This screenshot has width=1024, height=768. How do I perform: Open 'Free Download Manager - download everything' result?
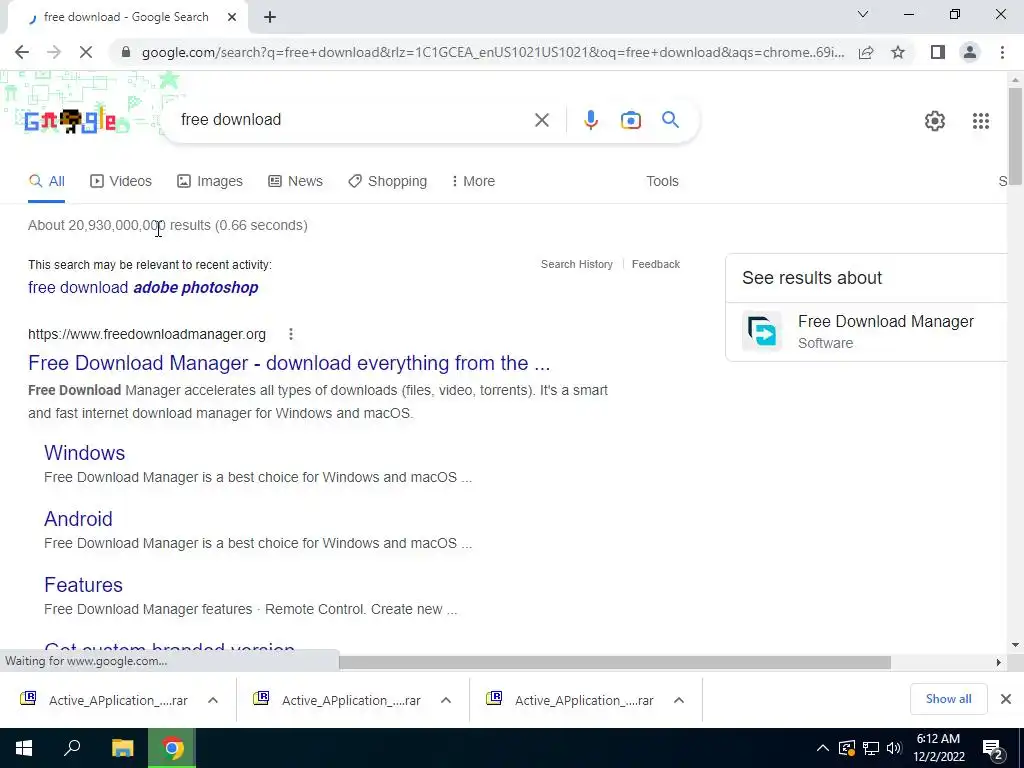[x=289, y=363]
